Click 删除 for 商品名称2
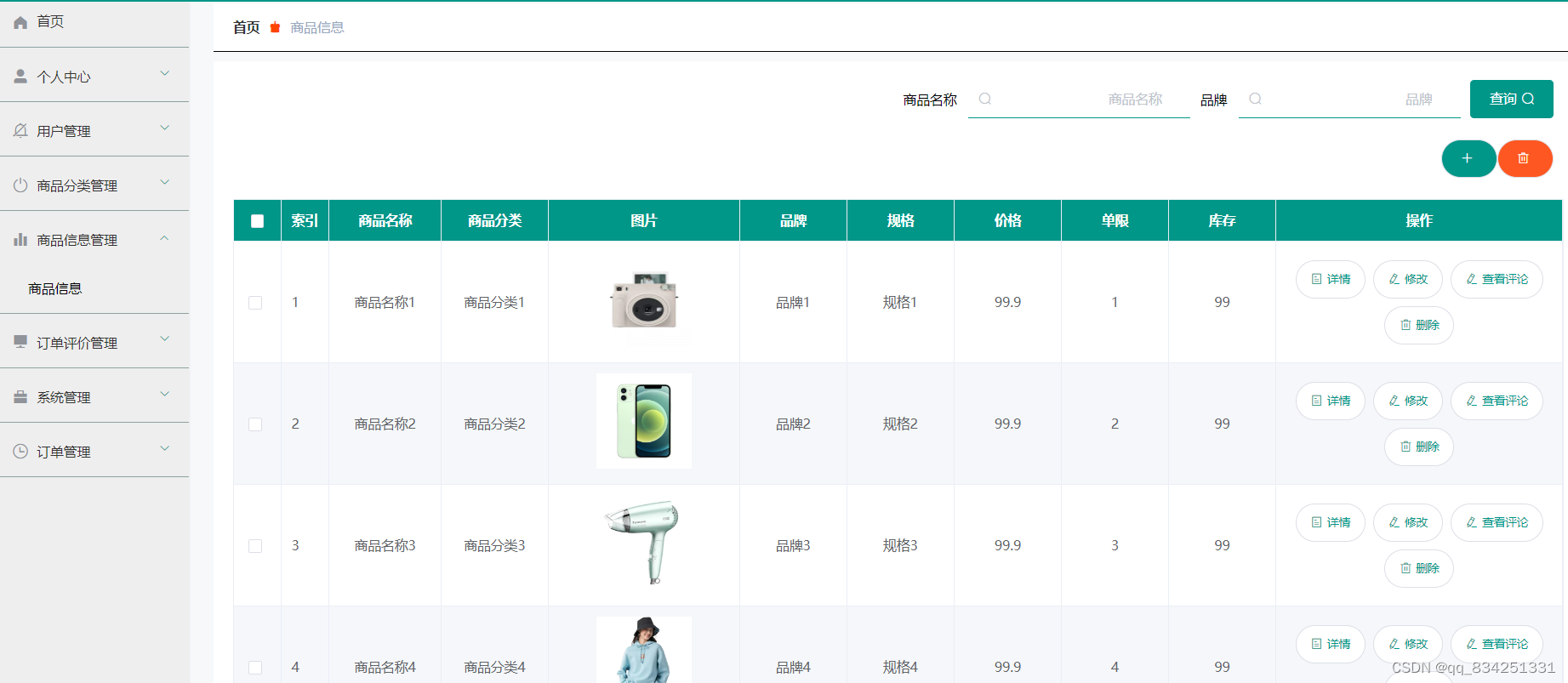Viewport: 1568px width, 683px height. 1419,447
